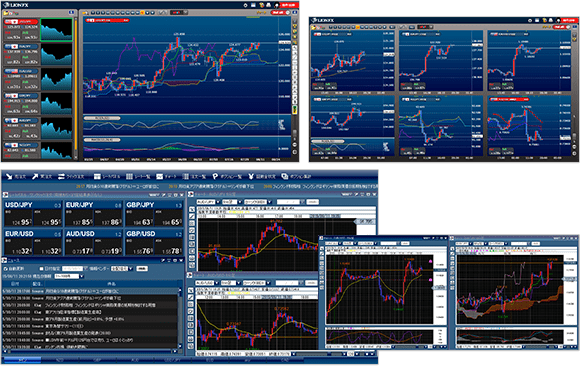The image size is (580, 367).
Task: Open the currency pair dropdown on AUD/JPY chart
Action: pyautogui.click(x=208, y=202)
